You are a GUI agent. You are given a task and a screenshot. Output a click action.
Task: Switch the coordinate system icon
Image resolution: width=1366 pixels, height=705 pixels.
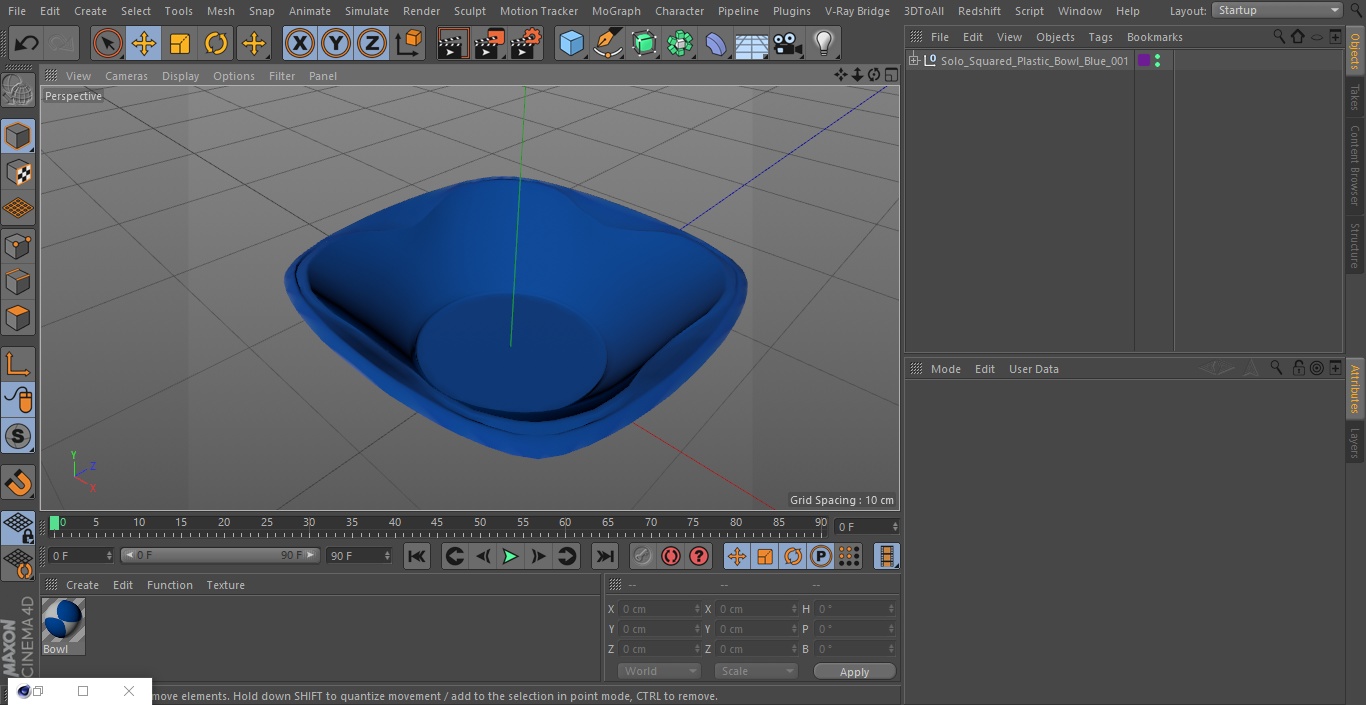pos(409,43)
